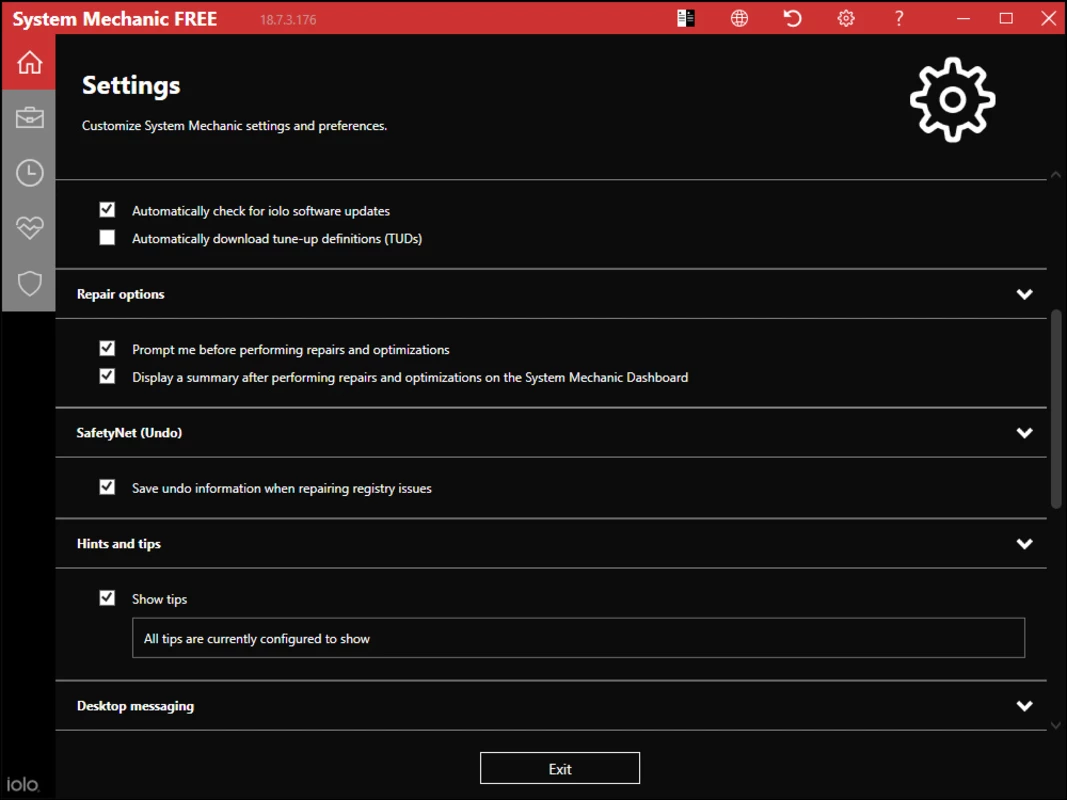Screen dimensions: 1067x800
Task: Enable Automatically download tune-up definitions checkbox
Action: tap(107, 237)
